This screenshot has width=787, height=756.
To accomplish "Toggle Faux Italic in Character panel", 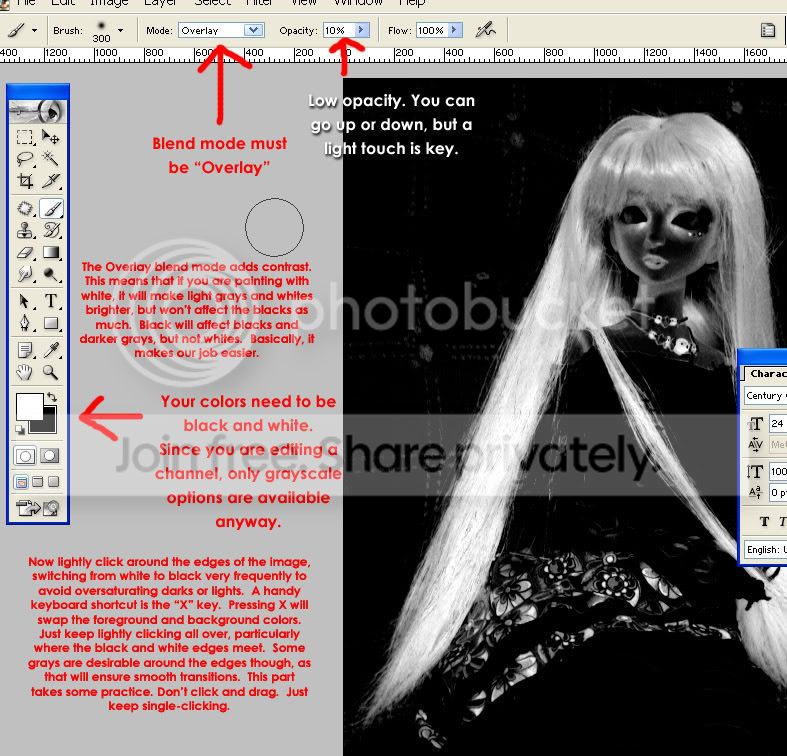I will pyautogui.click(x=781, y=522).
